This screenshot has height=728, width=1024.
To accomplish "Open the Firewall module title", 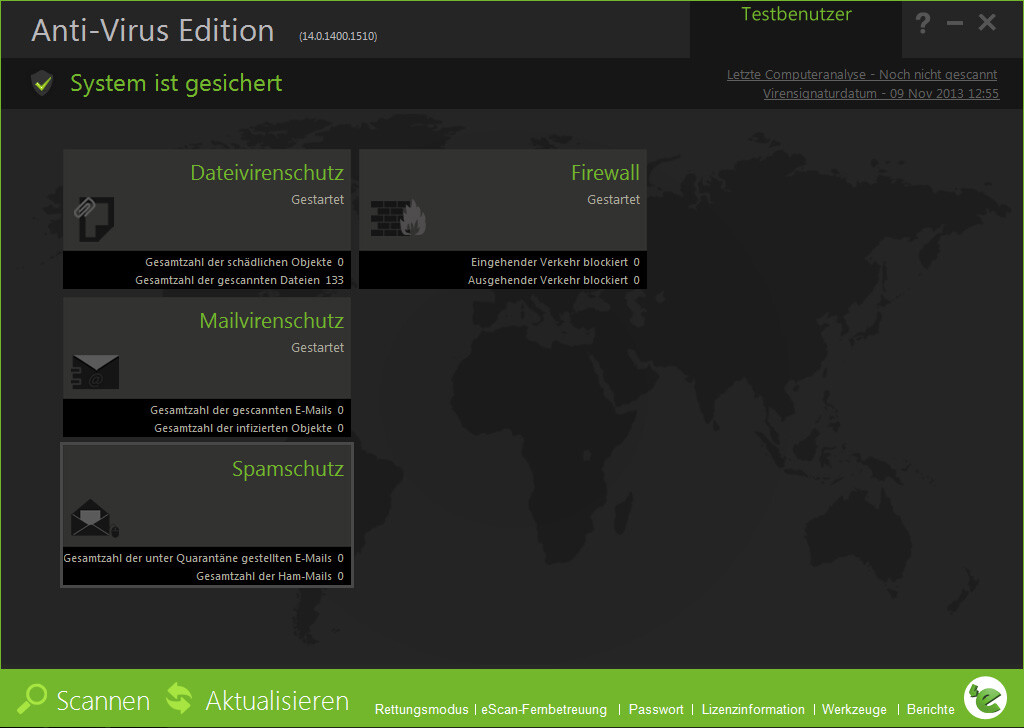I will [605, 173].
